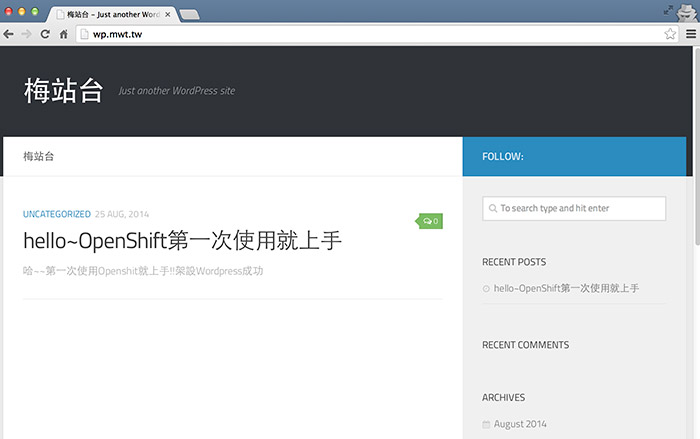Open recent post hello~OpenShift in sidebar

point(566,288)
